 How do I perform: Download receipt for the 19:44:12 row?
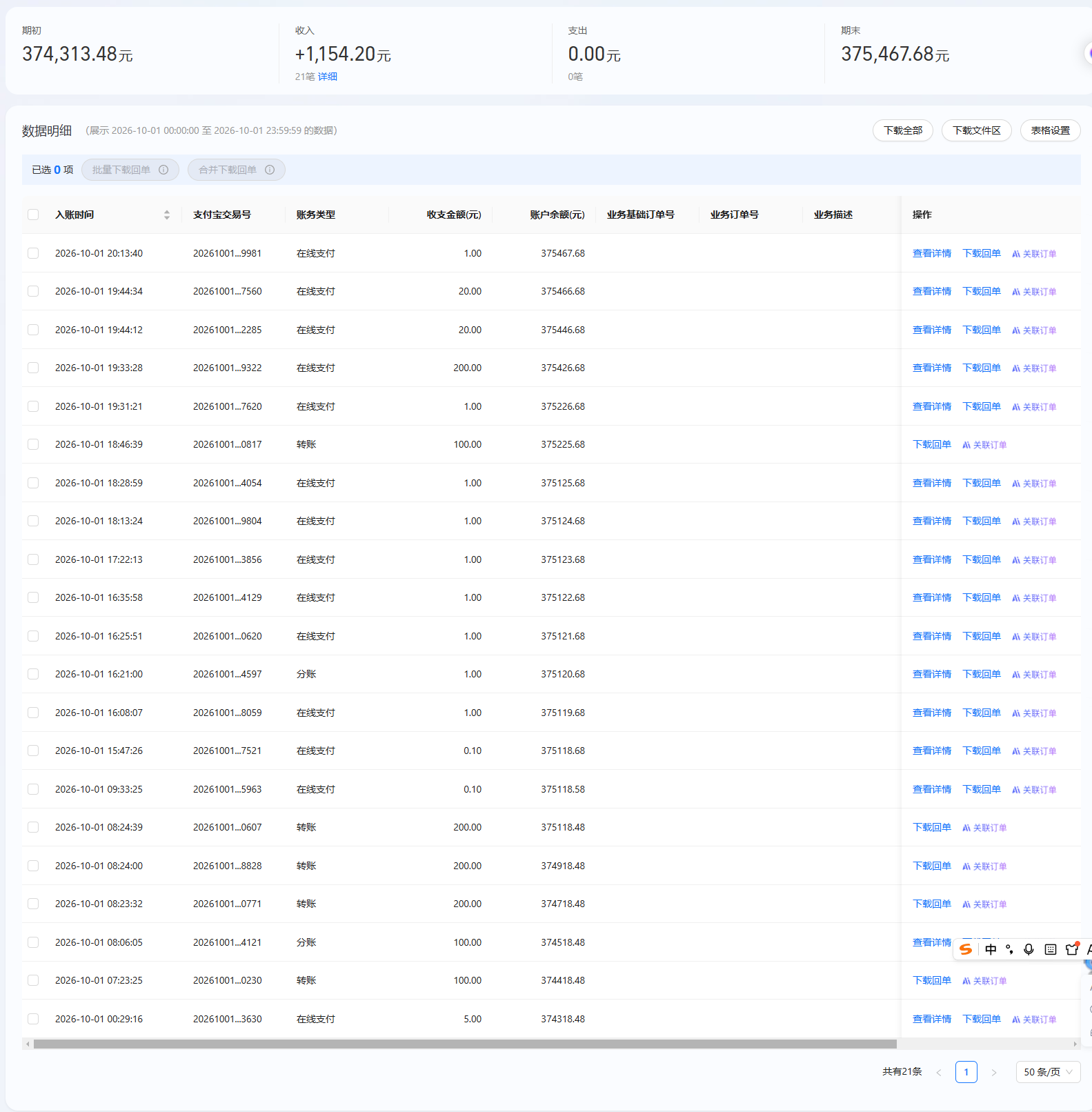click(x=982, y=330)
